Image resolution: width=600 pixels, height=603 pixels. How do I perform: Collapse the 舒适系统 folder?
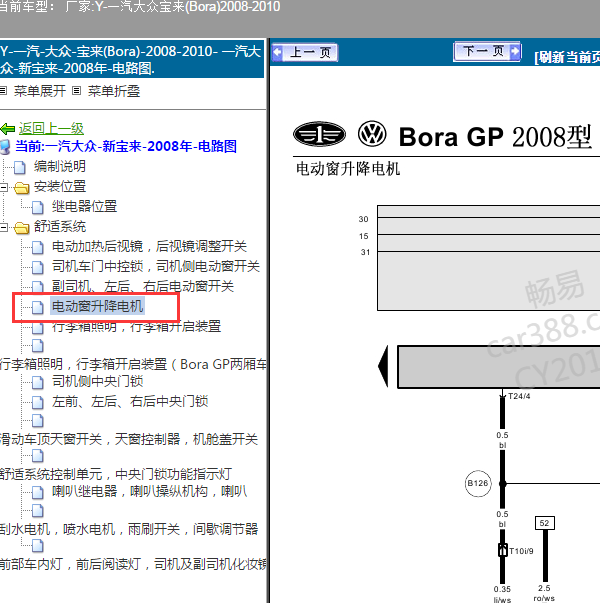point(3,227)
